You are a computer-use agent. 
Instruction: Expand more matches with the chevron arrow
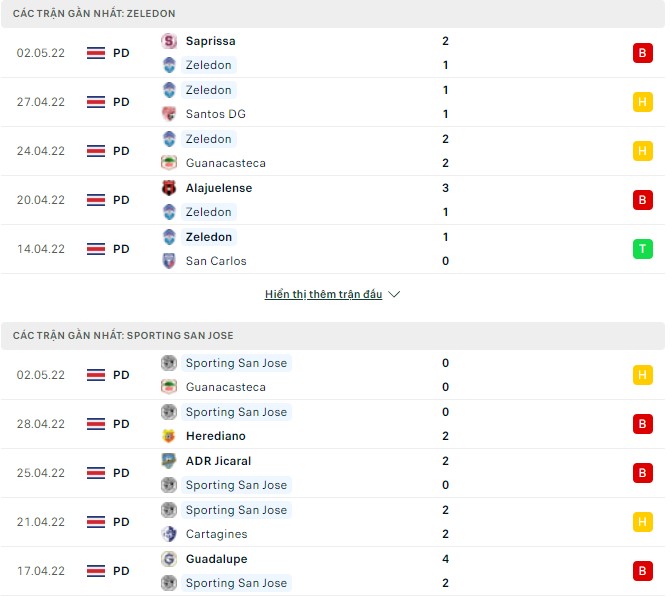394,295
